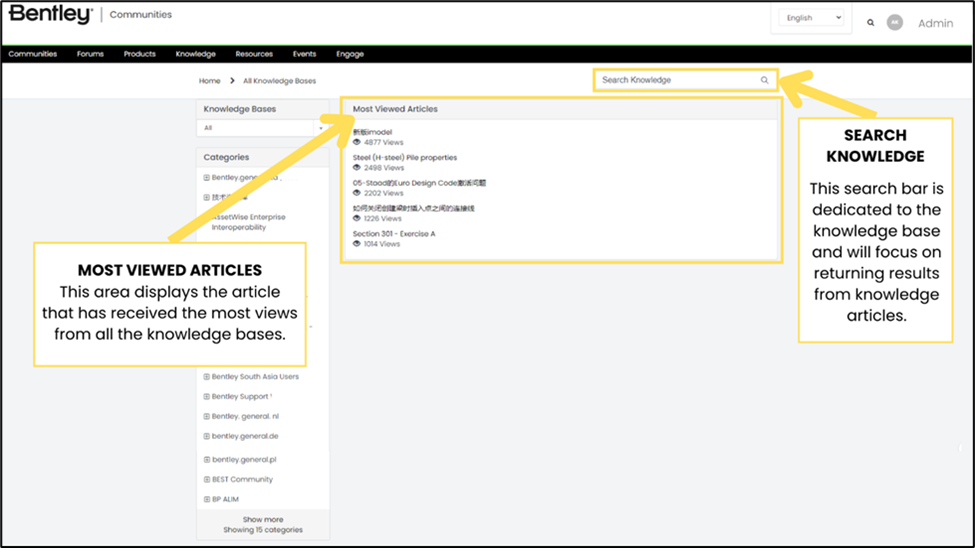Click Show more categories

[263, 519]
